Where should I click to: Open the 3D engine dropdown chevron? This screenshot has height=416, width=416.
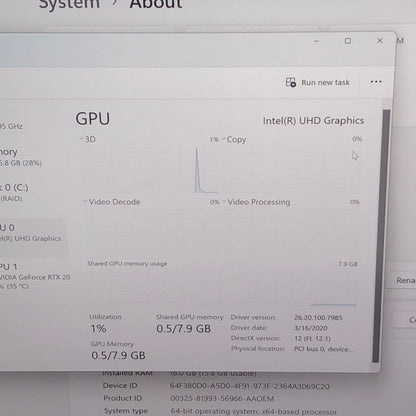[81, 138]
